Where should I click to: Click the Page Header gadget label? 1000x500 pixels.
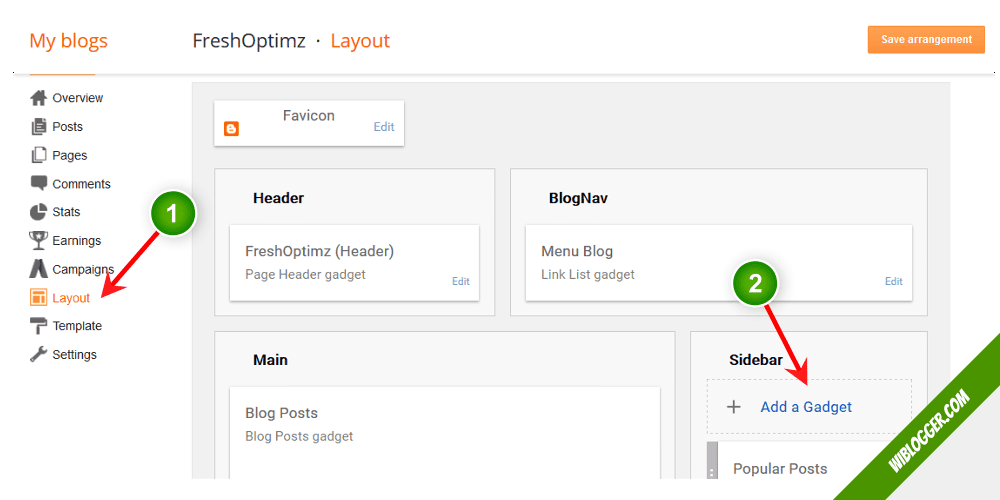tap(305, 275)
